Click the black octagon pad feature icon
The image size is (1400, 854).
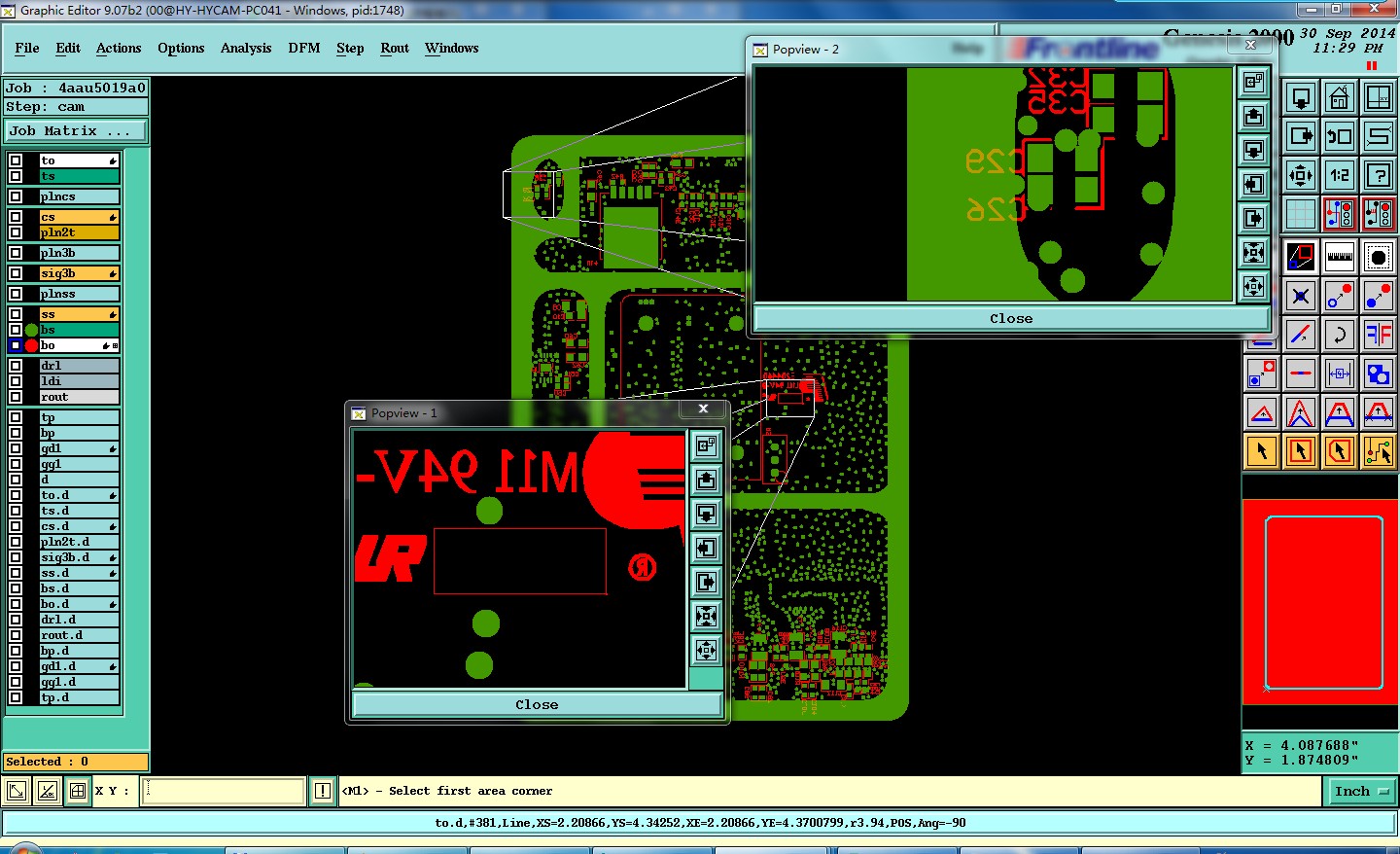pos(1379,257)
